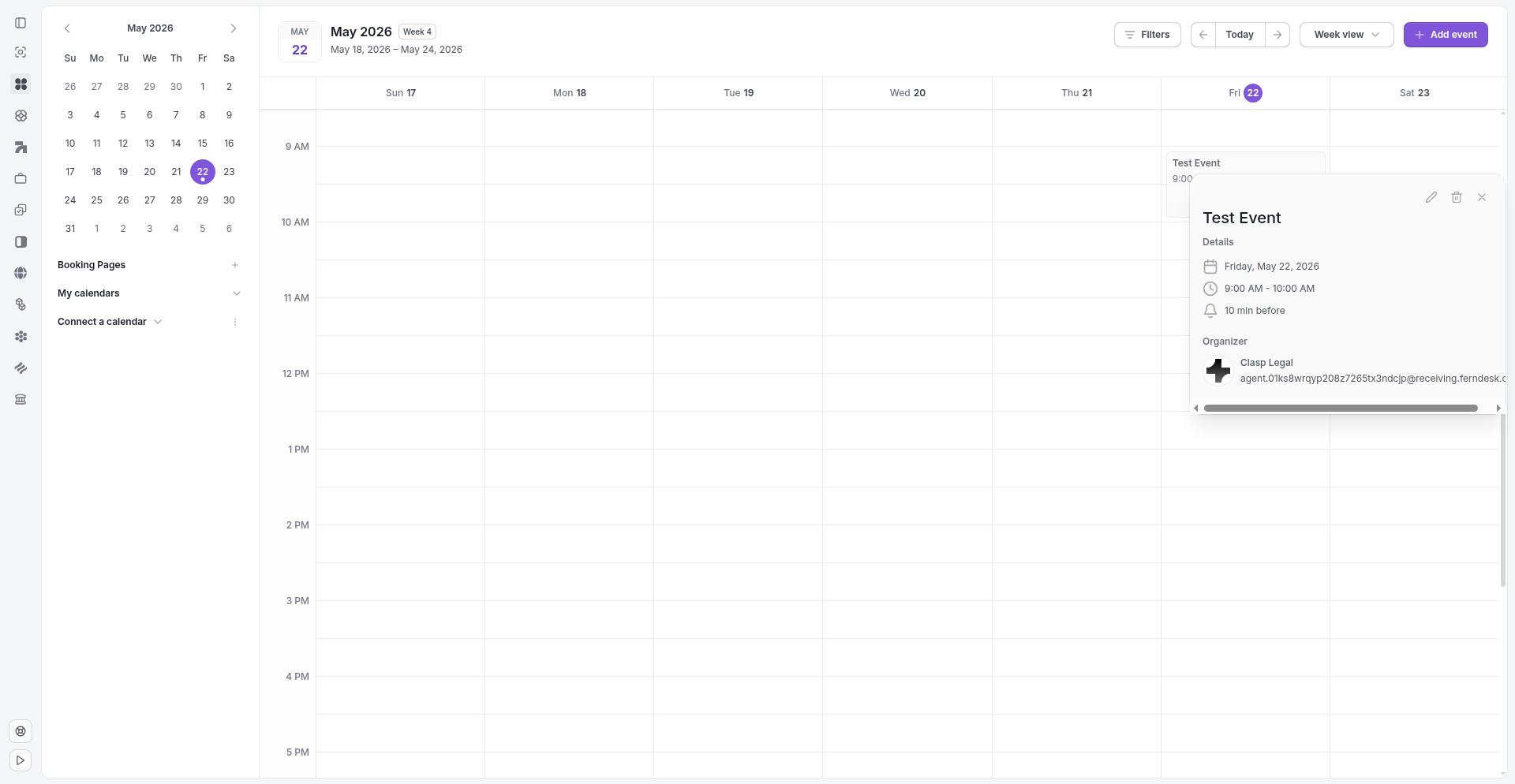Screen dimensions: 1515x784
Task: Go to next month in mini calendar
Action: pos(233,28)
